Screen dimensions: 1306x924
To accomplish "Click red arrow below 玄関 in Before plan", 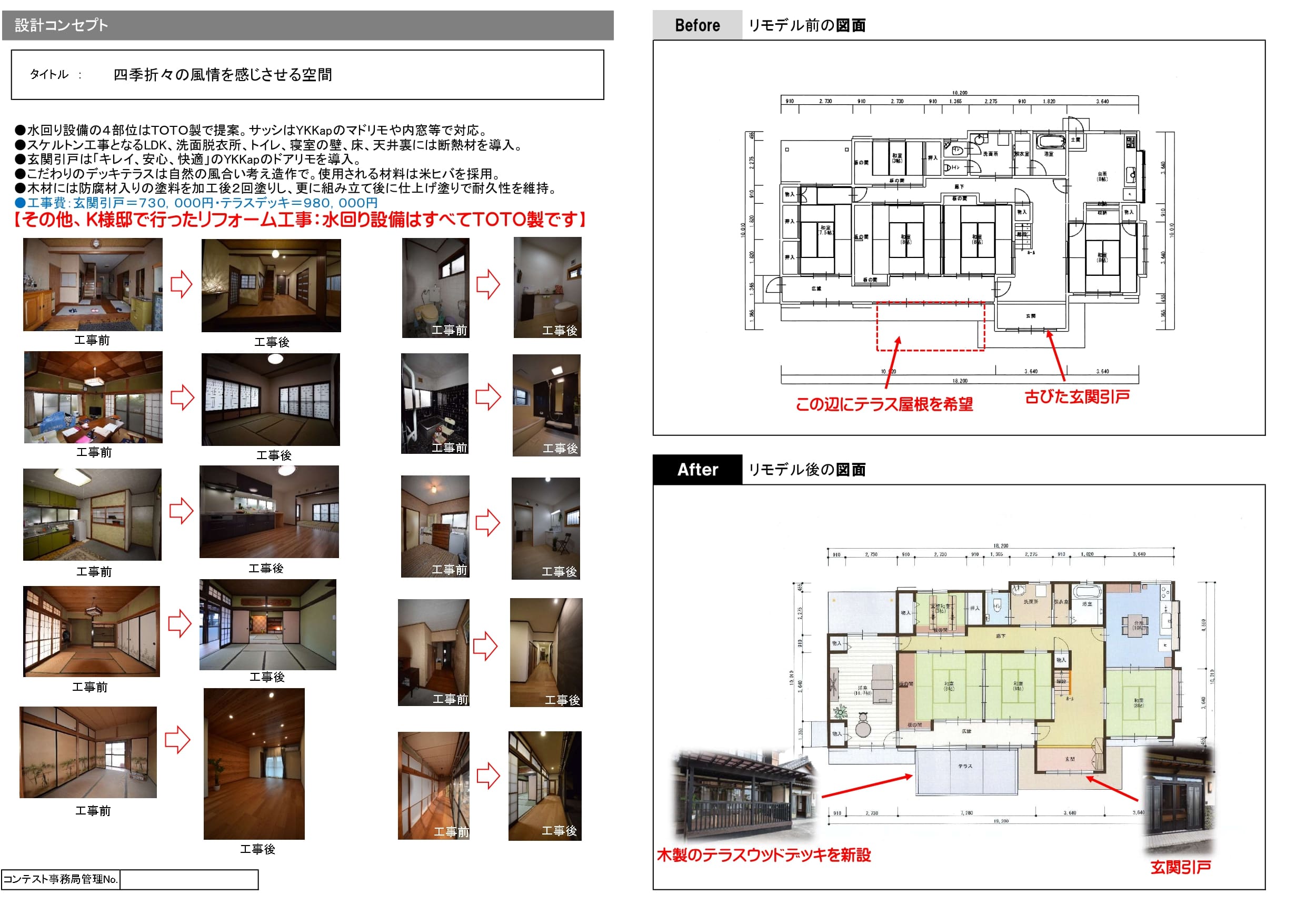I will pyautogui.click(x=1056, y=355).
